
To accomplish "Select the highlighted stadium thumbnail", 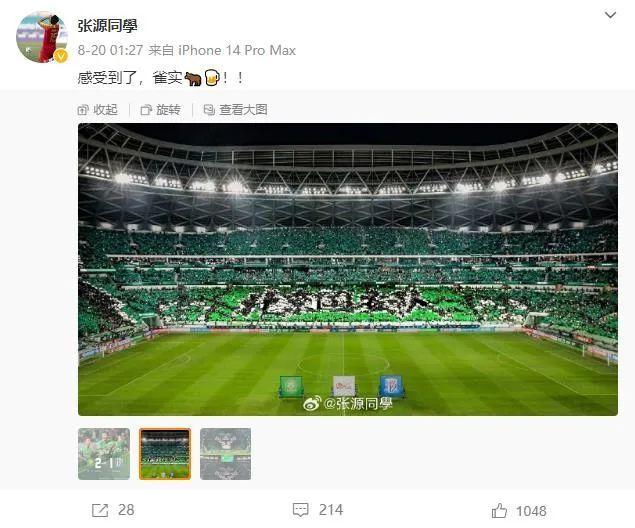I will point(165,454).
